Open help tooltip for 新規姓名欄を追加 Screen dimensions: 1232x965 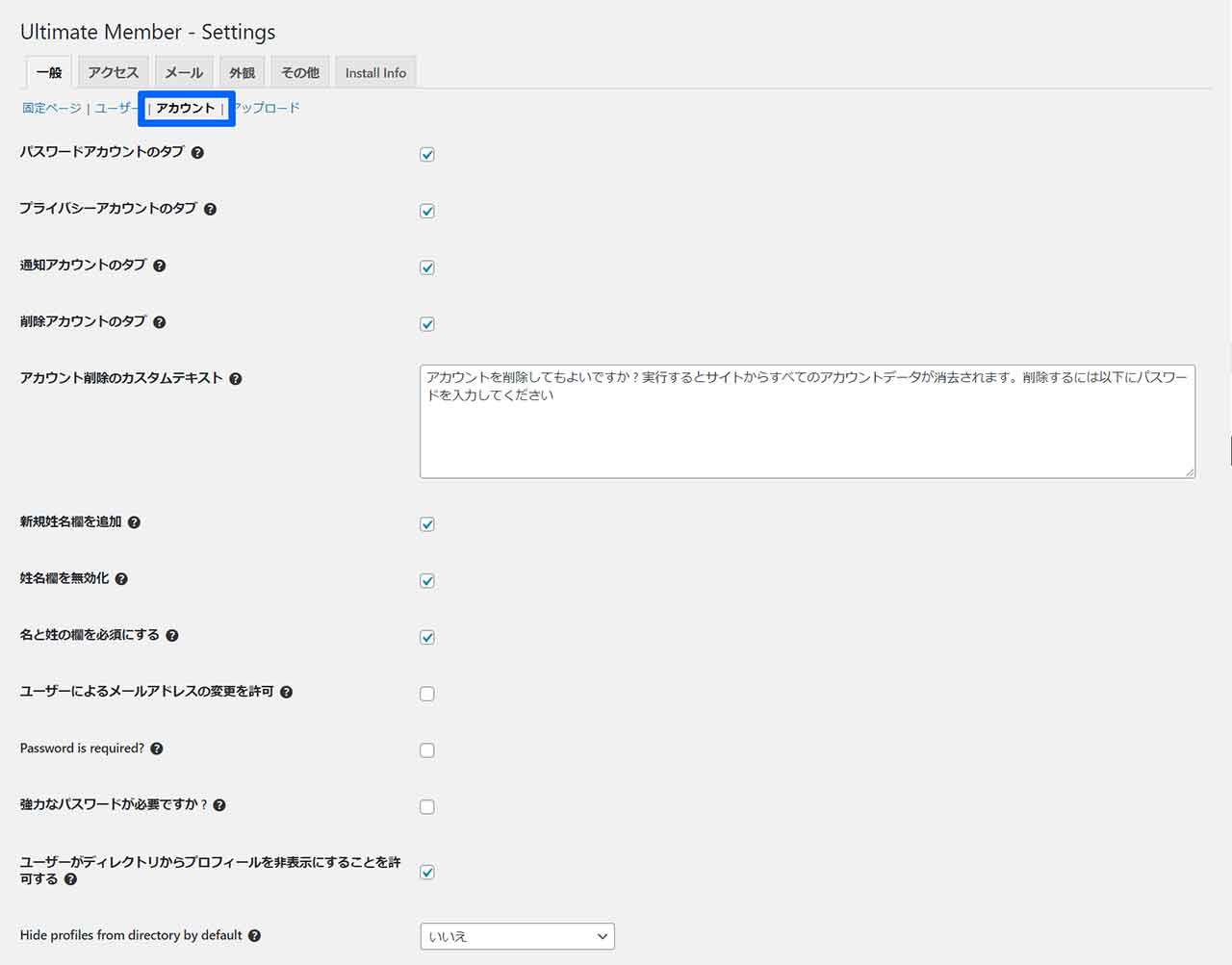pyautogui.click(x=134, y=522)
